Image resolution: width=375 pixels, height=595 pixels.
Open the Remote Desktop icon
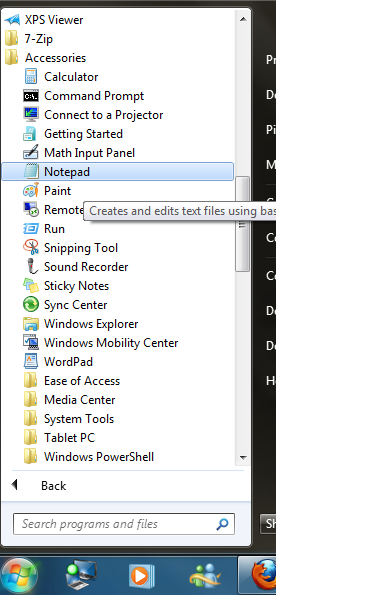(x=31, y=209)
